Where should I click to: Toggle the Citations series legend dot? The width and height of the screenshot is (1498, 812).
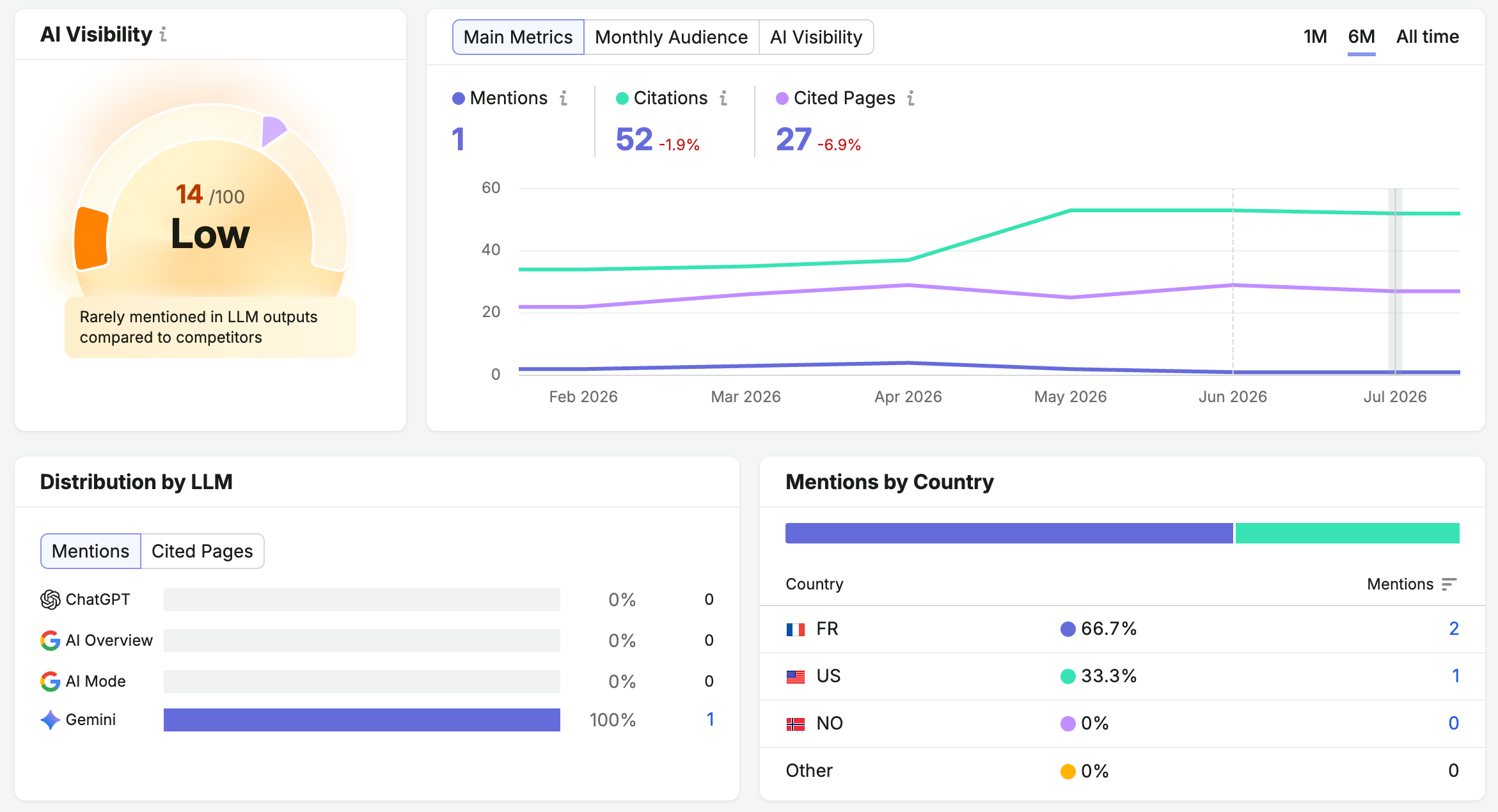[x=622, y=98]
